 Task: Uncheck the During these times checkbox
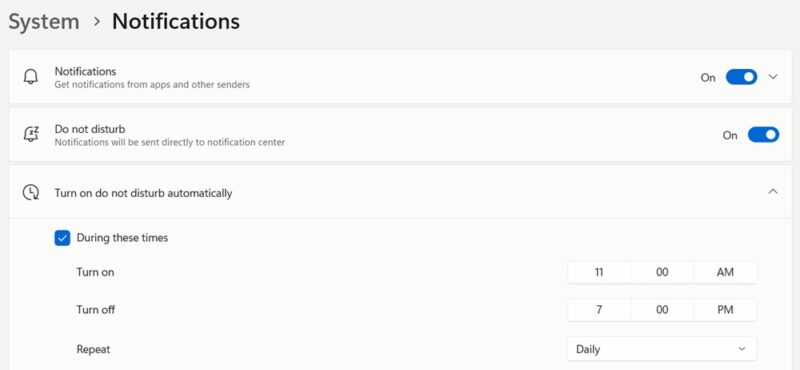tap(62, 238)
